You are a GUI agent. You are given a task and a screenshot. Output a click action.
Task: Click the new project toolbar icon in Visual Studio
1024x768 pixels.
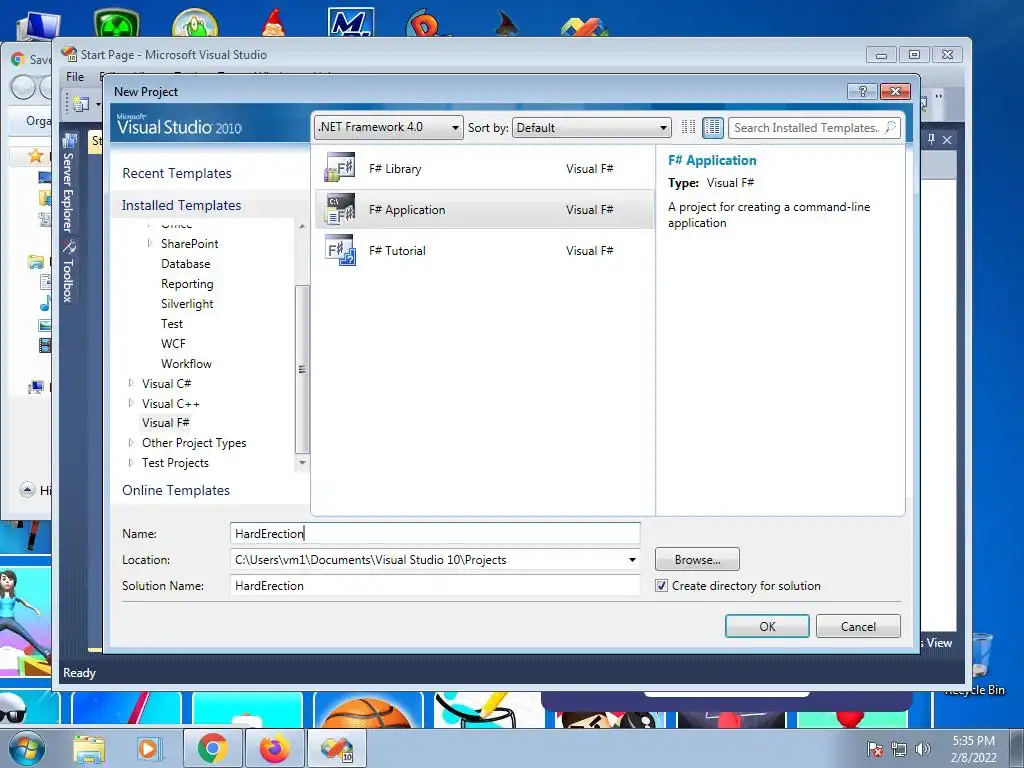81,104
